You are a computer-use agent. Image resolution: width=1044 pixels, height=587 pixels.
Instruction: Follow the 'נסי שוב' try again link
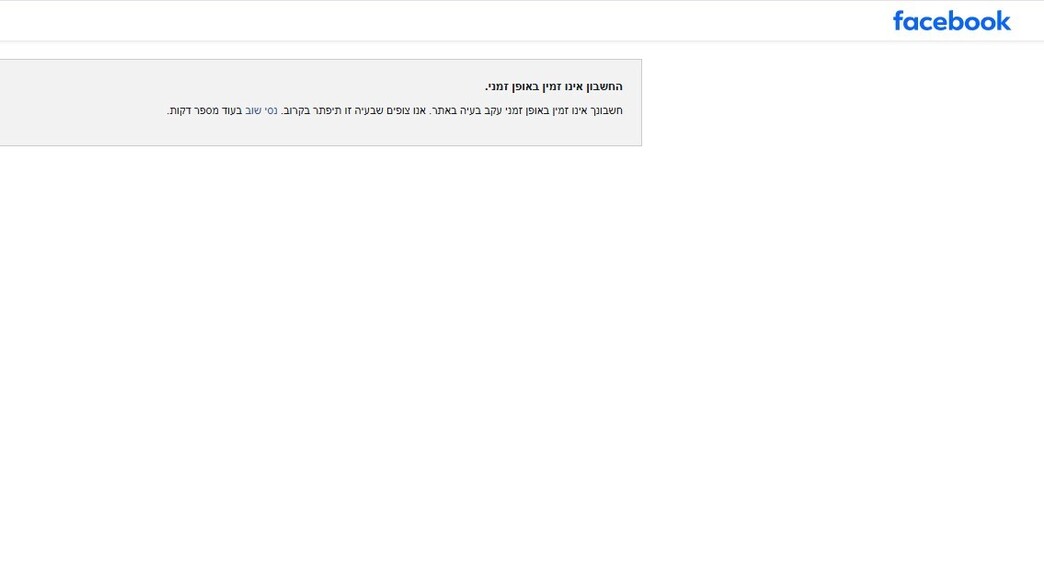pyautogui.click(x=261, y=110)
